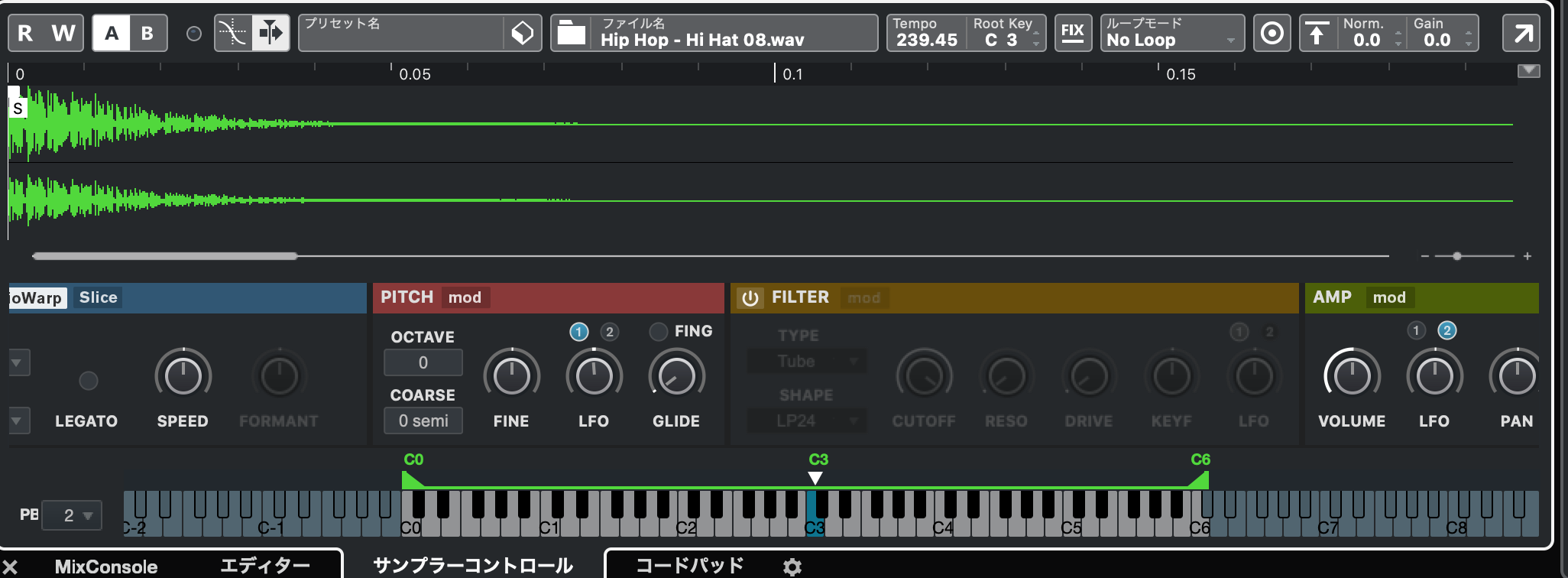This screenshot has width=1568, height=578.
Task: Open the FILTER mod editor
Action: pos(863,297)
